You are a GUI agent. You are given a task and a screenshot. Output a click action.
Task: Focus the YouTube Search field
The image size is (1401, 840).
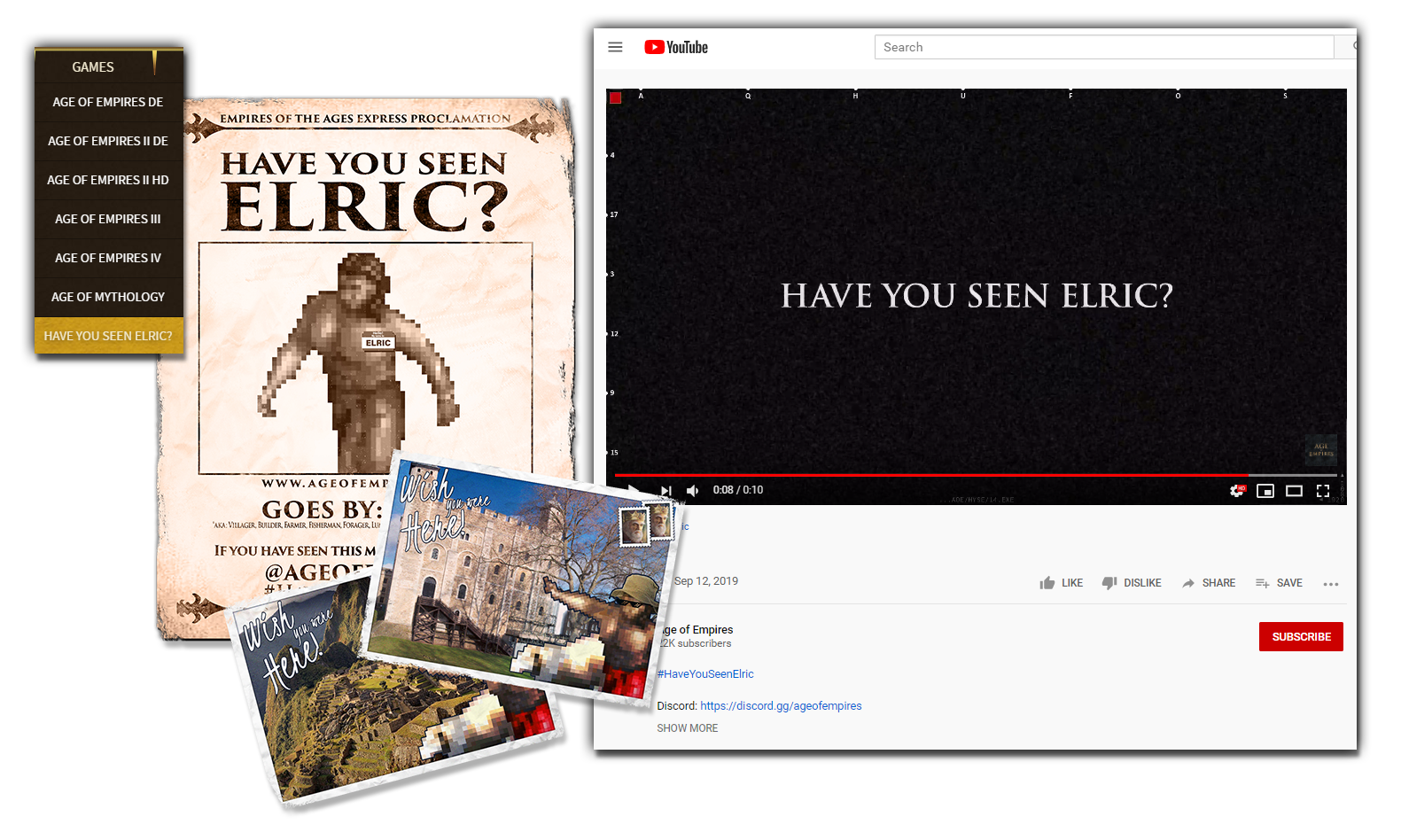[x=1104, y=47]
